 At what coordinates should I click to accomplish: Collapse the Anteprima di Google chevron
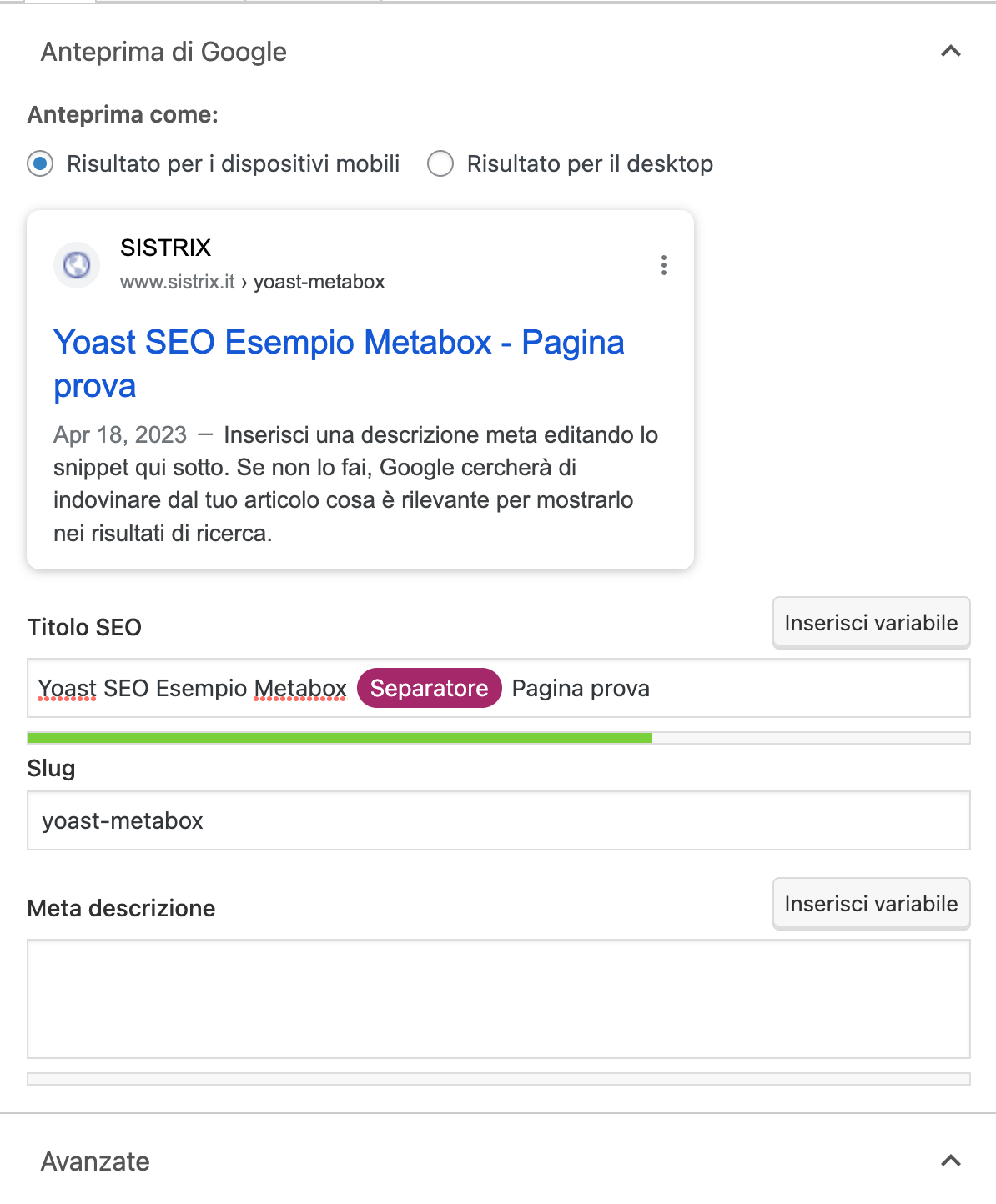[x=951, y=52]
